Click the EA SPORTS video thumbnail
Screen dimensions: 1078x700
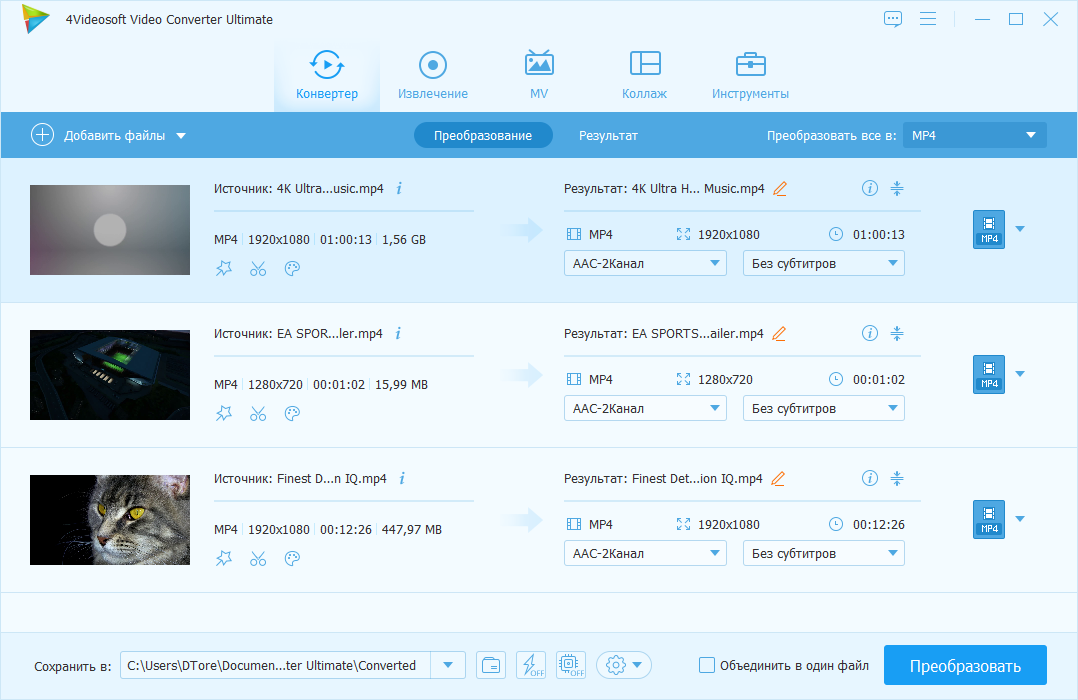click(110, 375)
